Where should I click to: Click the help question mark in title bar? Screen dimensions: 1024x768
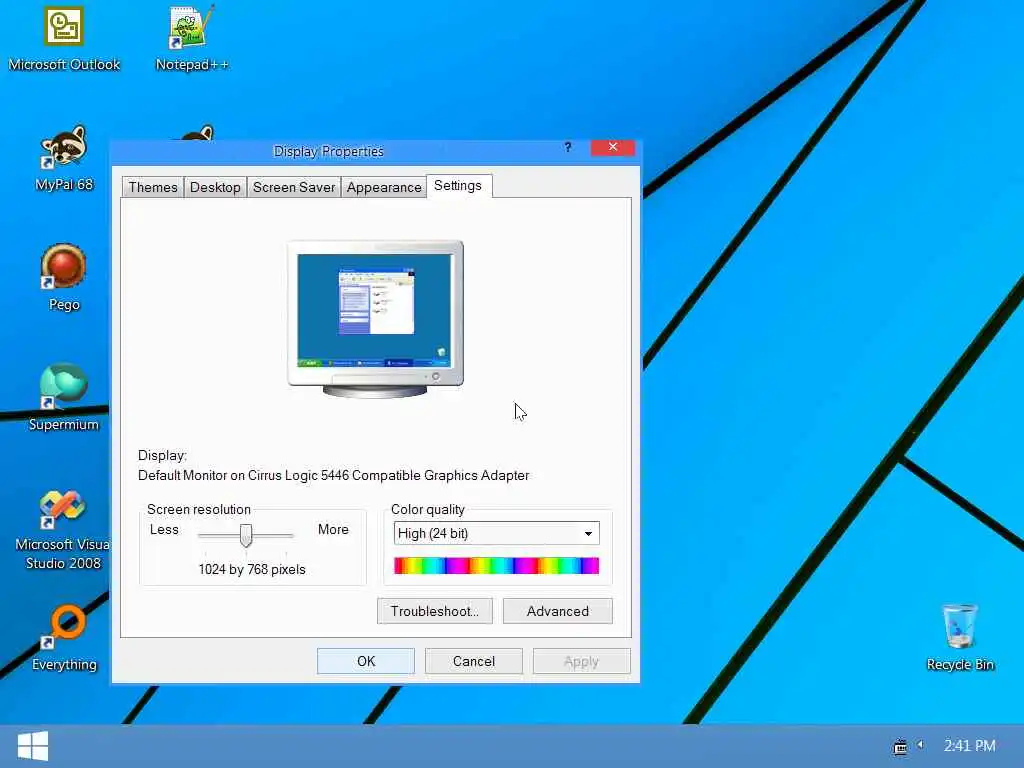(x=568, y=148)
